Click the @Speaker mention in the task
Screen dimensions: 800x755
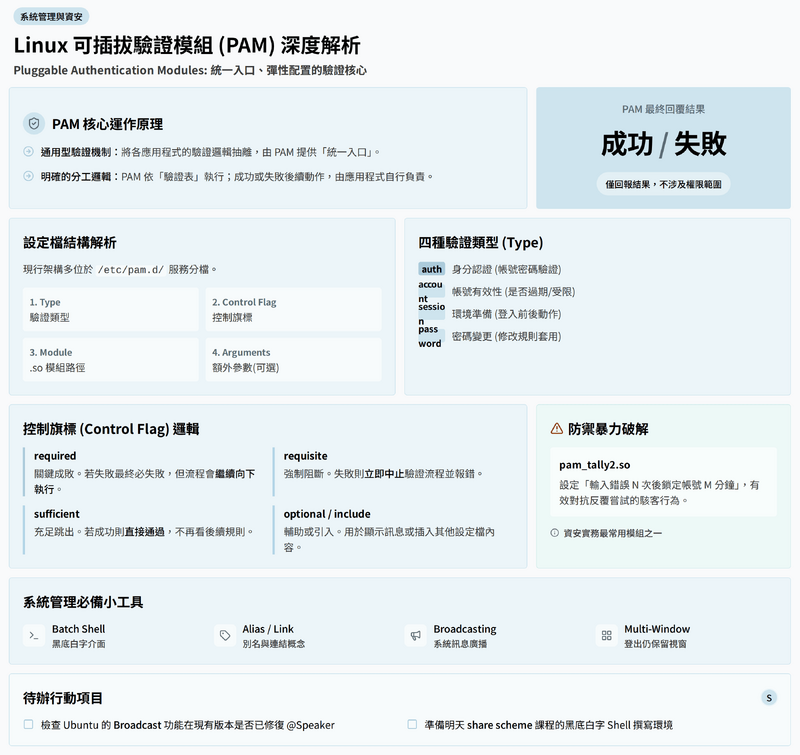coord(309,724)
